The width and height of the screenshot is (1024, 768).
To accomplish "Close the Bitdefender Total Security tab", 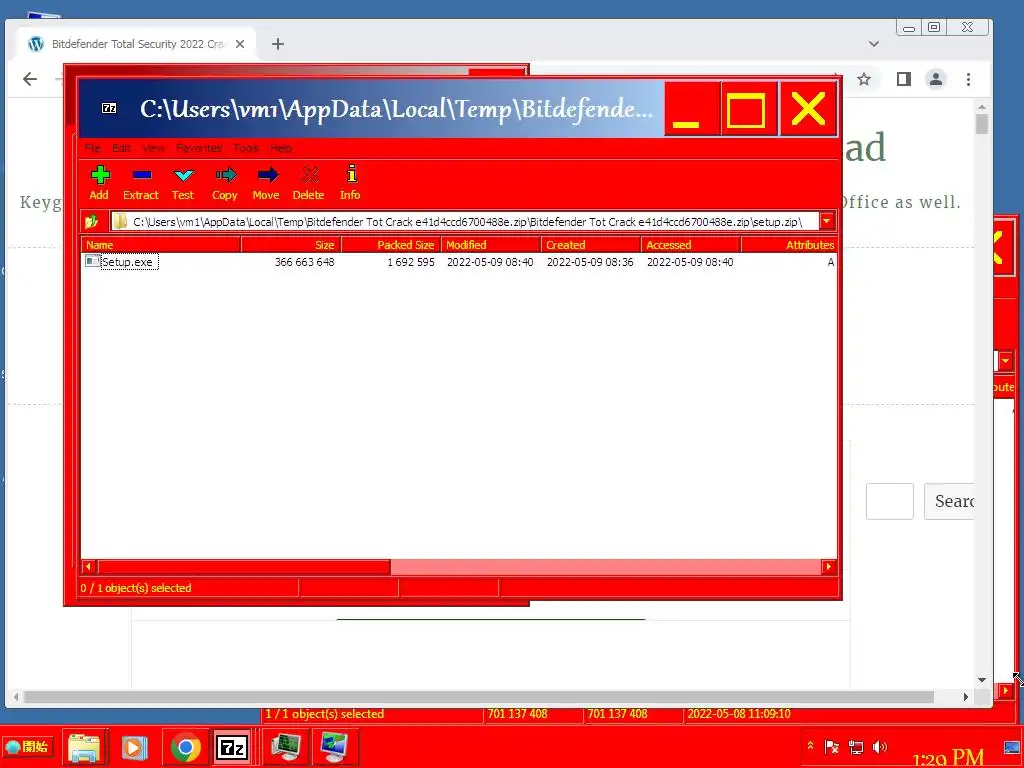I will [x=240, y=44].
